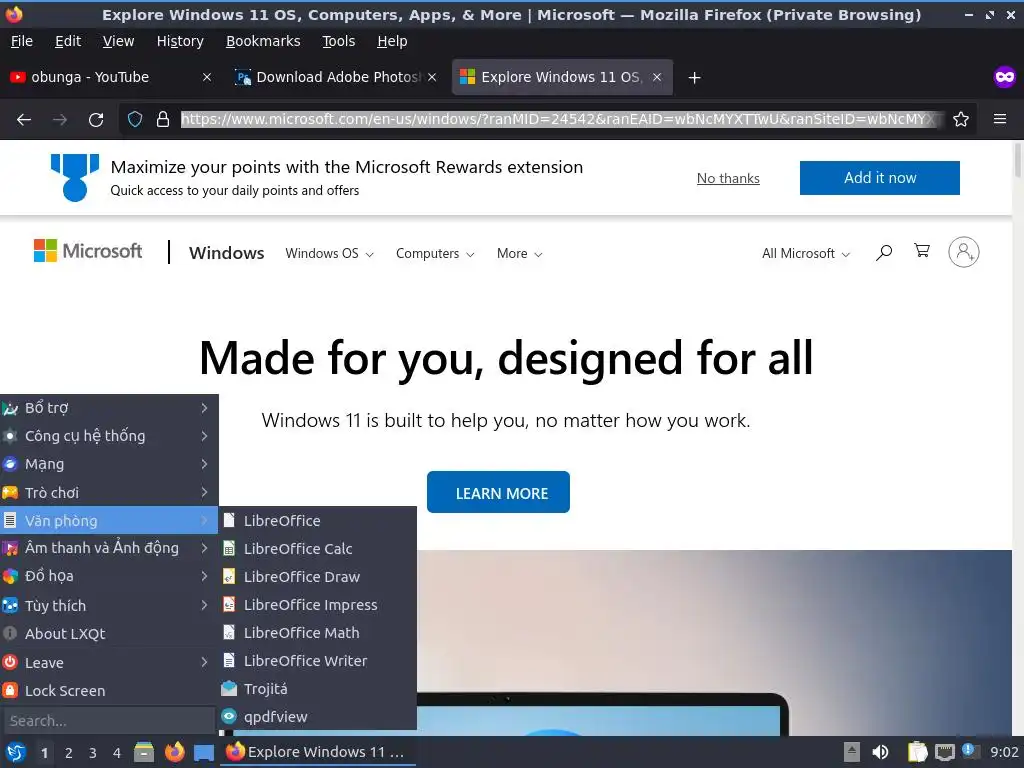View site security via the padlock icon
Screen dimensions: 1024x768
tap(163, 120)
